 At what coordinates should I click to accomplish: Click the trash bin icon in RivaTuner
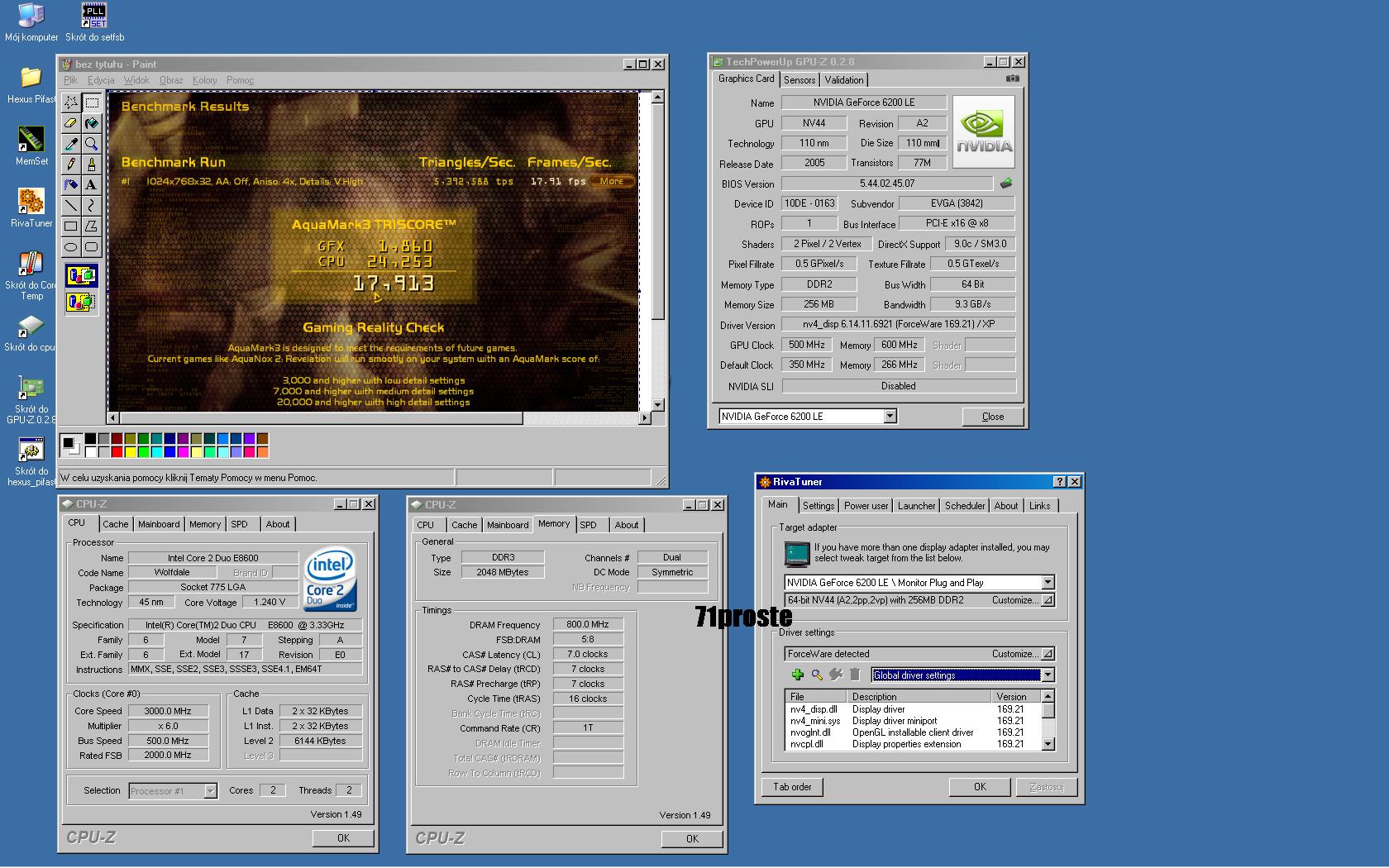[x=855, y=675]
